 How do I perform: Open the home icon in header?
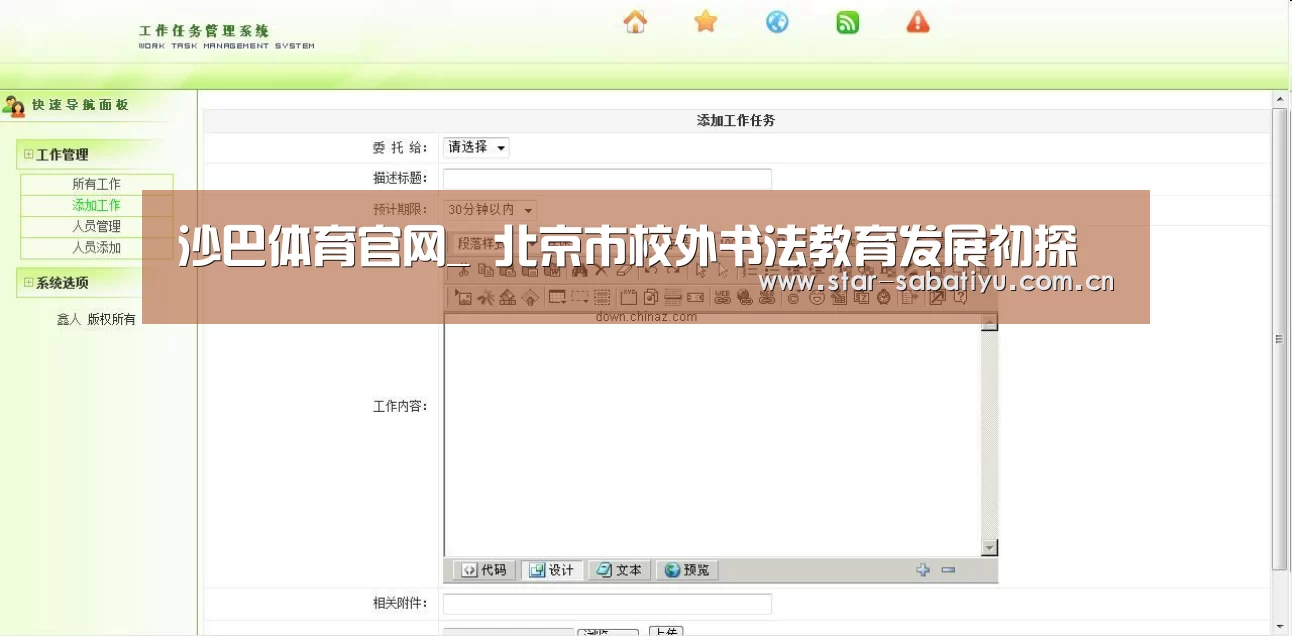pyautogui.click(x=635, y=22)
